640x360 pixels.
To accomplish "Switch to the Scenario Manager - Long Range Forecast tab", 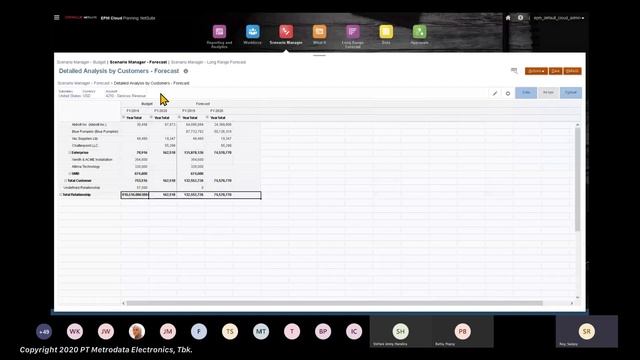I will [x=208, y=62].
